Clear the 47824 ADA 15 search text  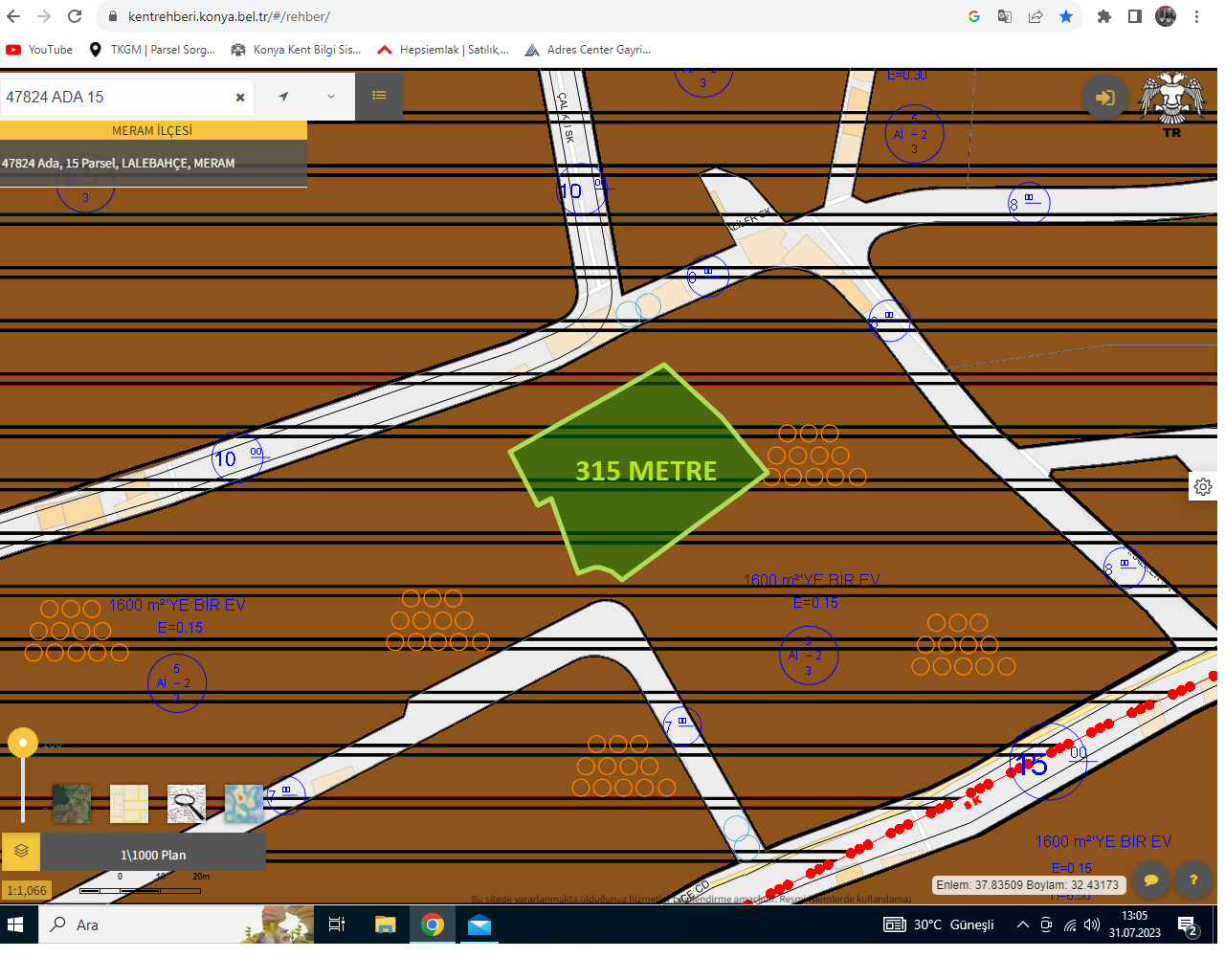point(240,97)
